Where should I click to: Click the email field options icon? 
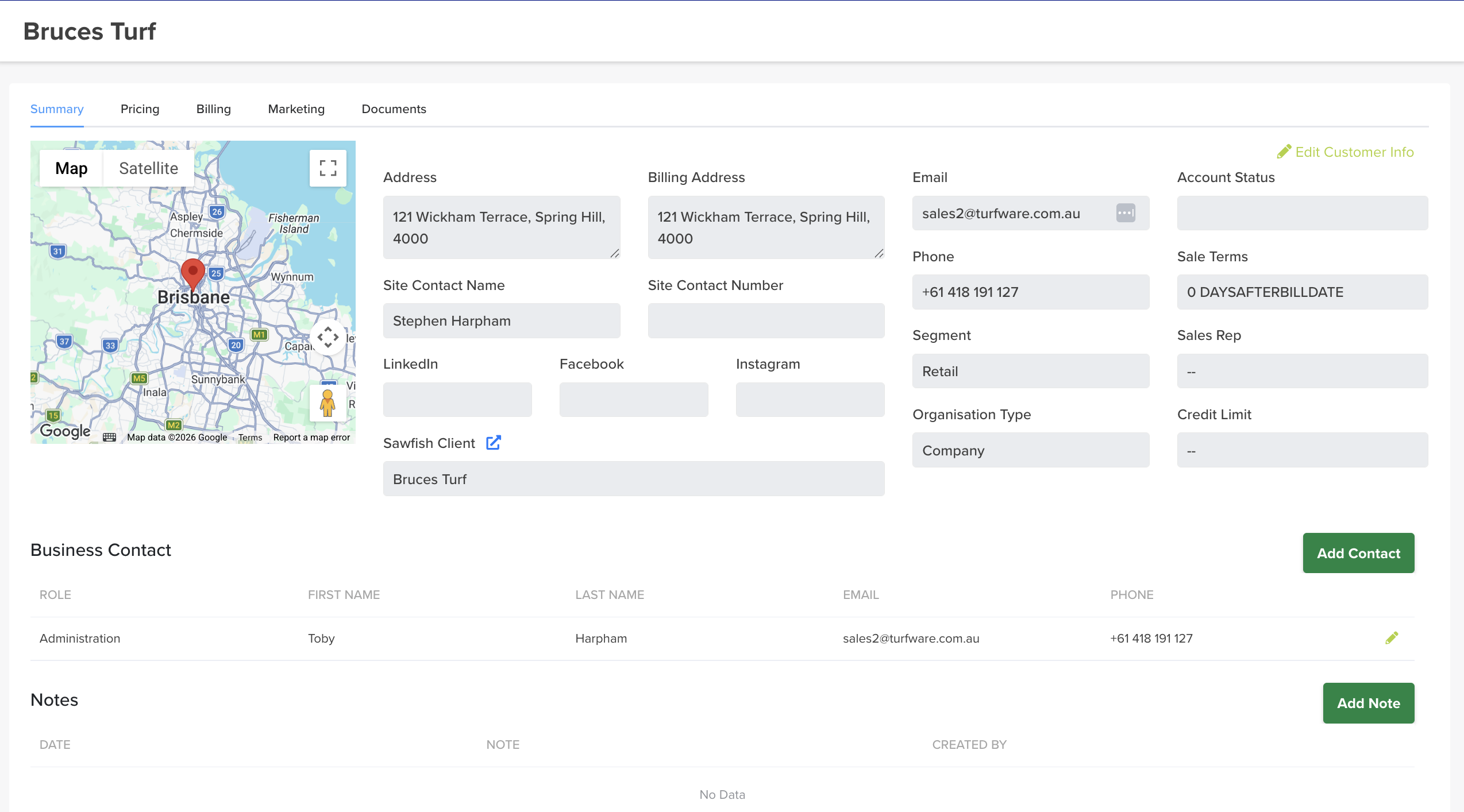[1126, 213]
